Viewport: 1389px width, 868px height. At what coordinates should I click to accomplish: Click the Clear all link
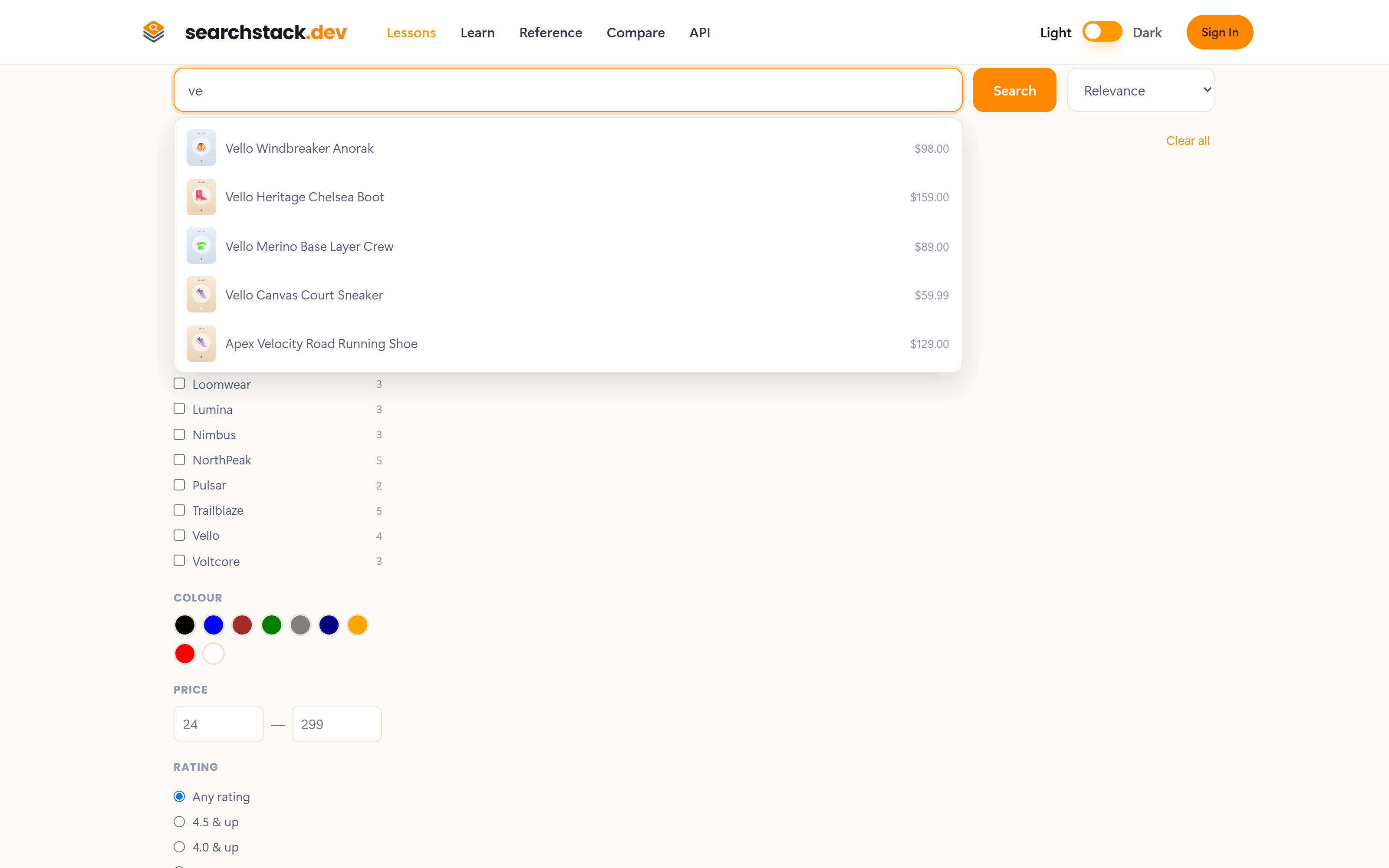1188,141
